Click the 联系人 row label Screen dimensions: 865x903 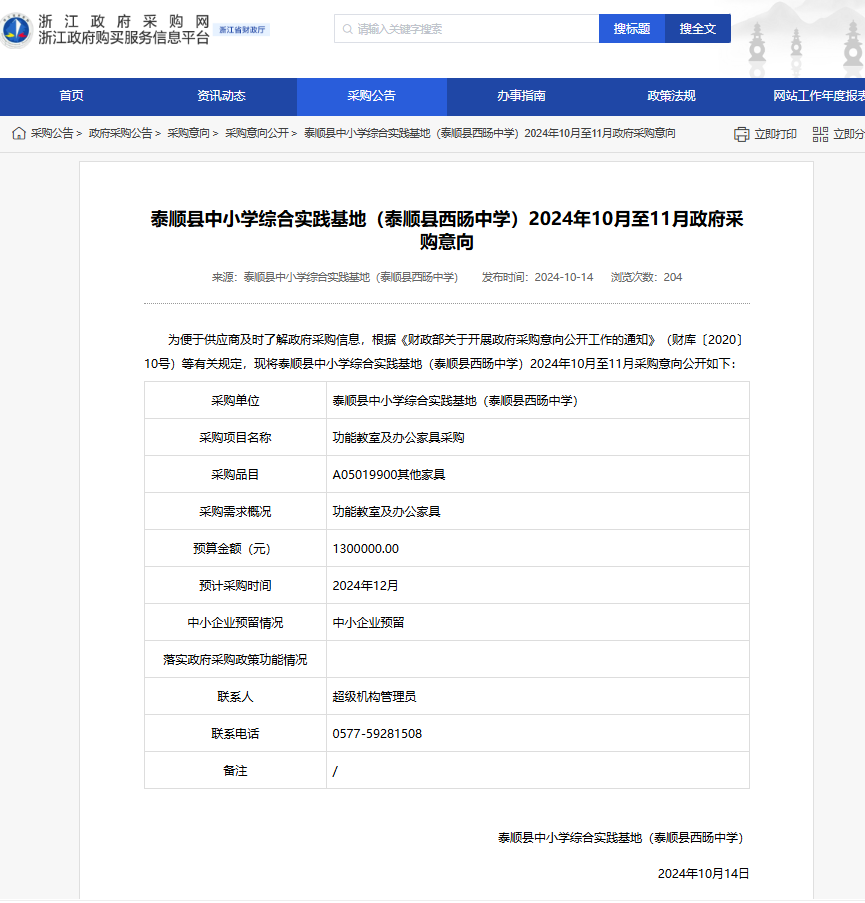tap(236, 697)
